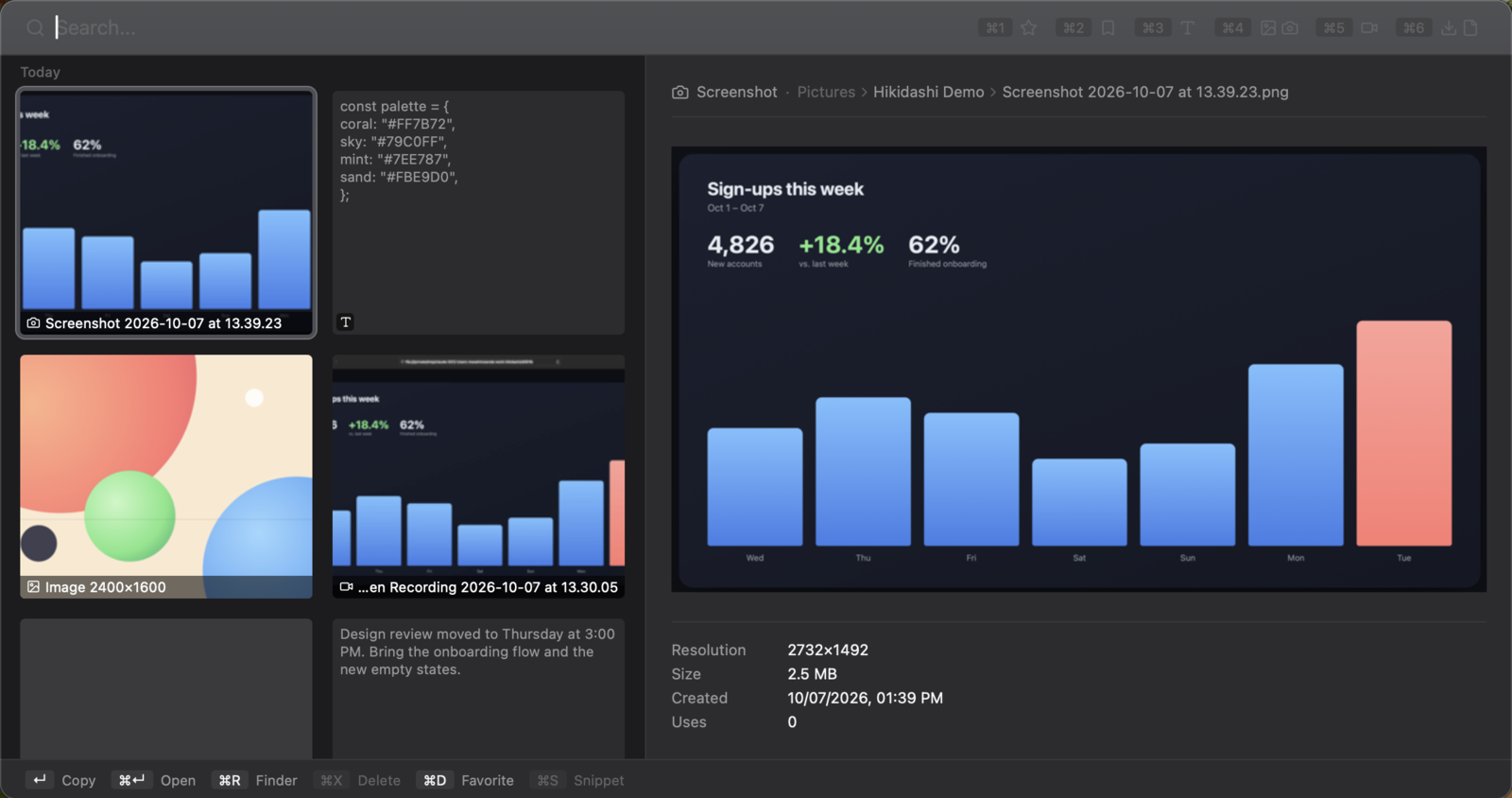Filter to recordings with the video camera icon

(1369, 28)
